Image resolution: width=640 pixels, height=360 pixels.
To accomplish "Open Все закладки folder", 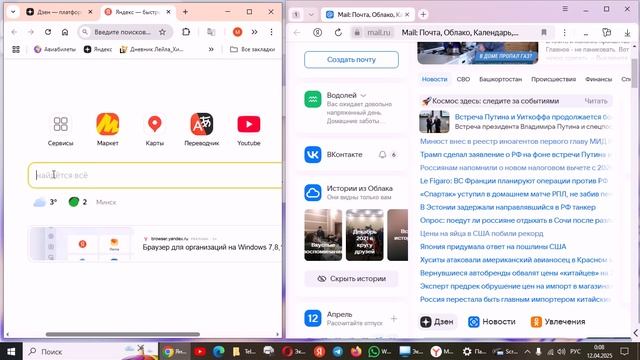I will (253, 49).
